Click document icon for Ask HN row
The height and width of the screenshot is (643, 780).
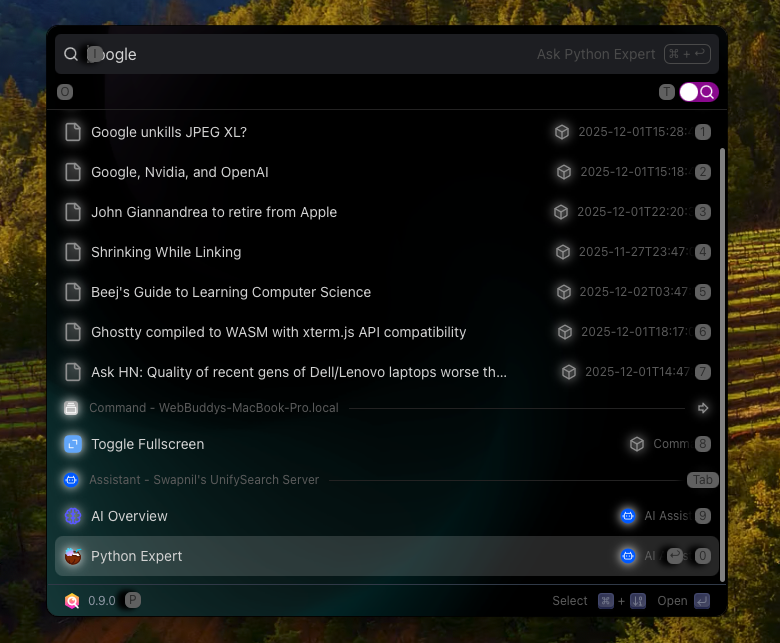(x=73, y=372)
